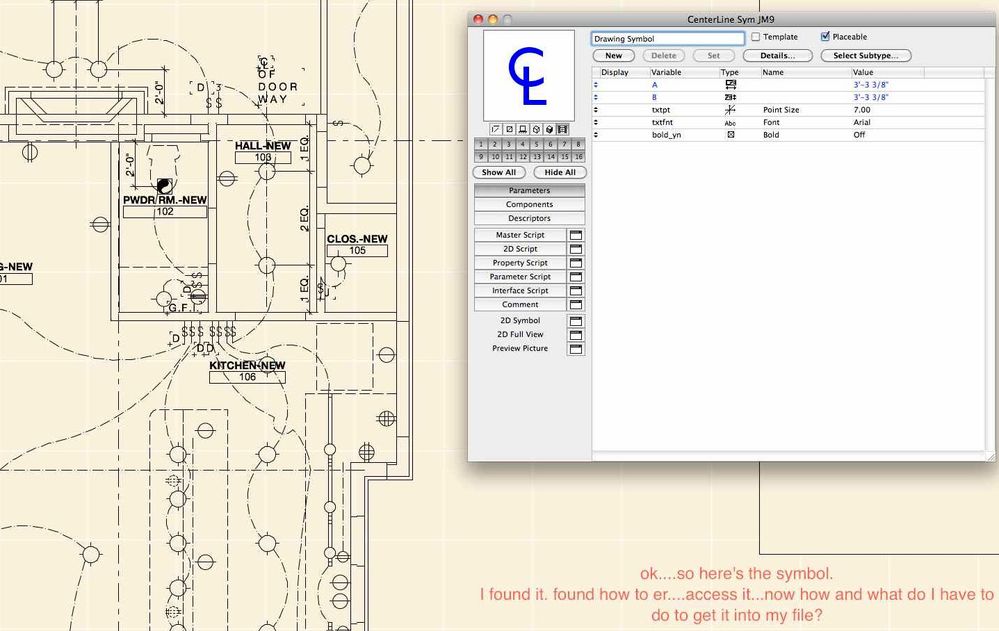Click the Details... button
The image size is (999, 631).
tap(778, 55)
